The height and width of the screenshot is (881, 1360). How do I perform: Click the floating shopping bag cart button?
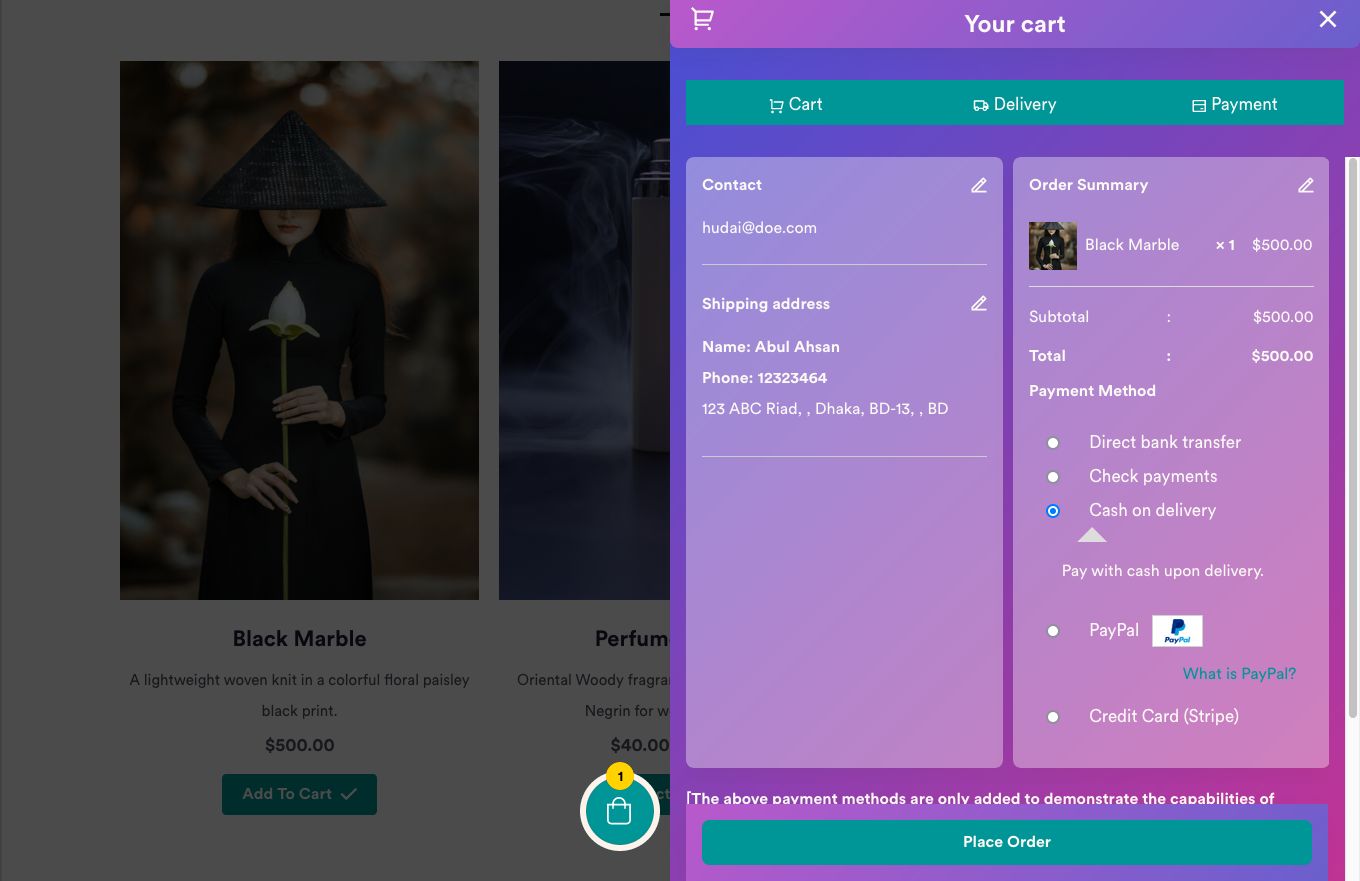pyautogui.click(x=619, y=810)
